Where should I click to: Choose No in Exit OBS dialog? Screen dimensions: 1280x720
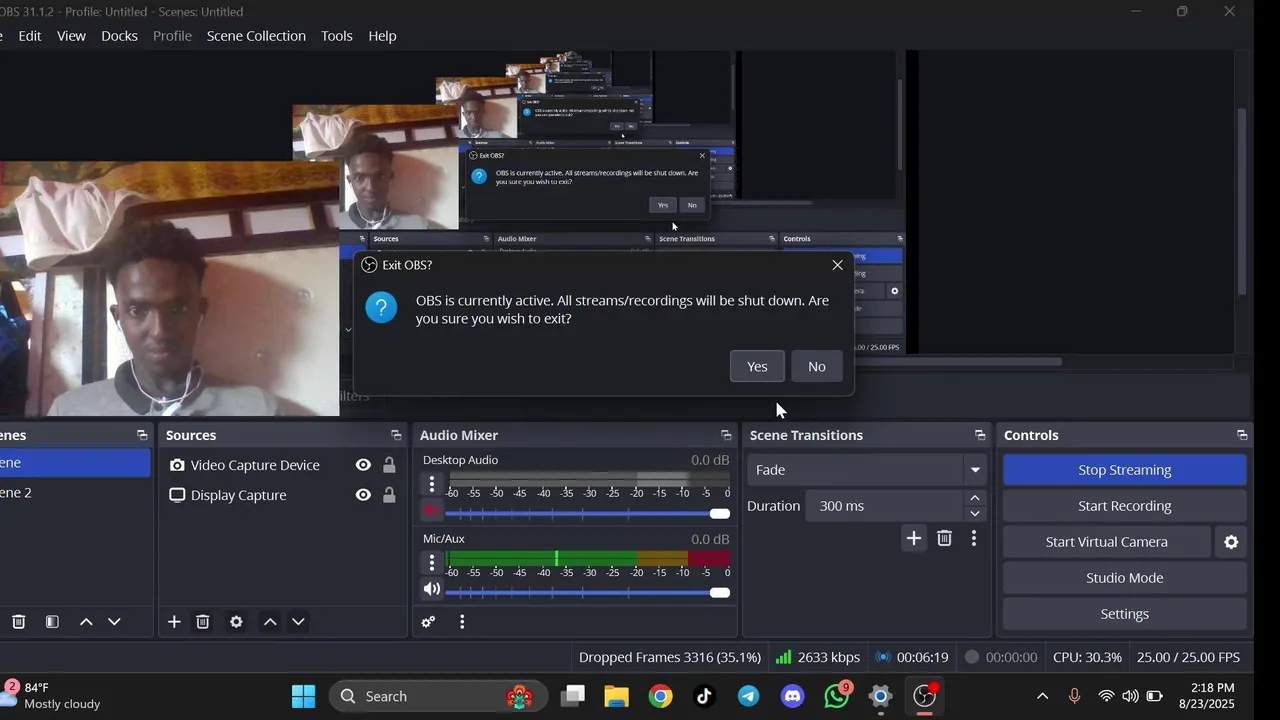pyautogui.click(x=817, y=366)
